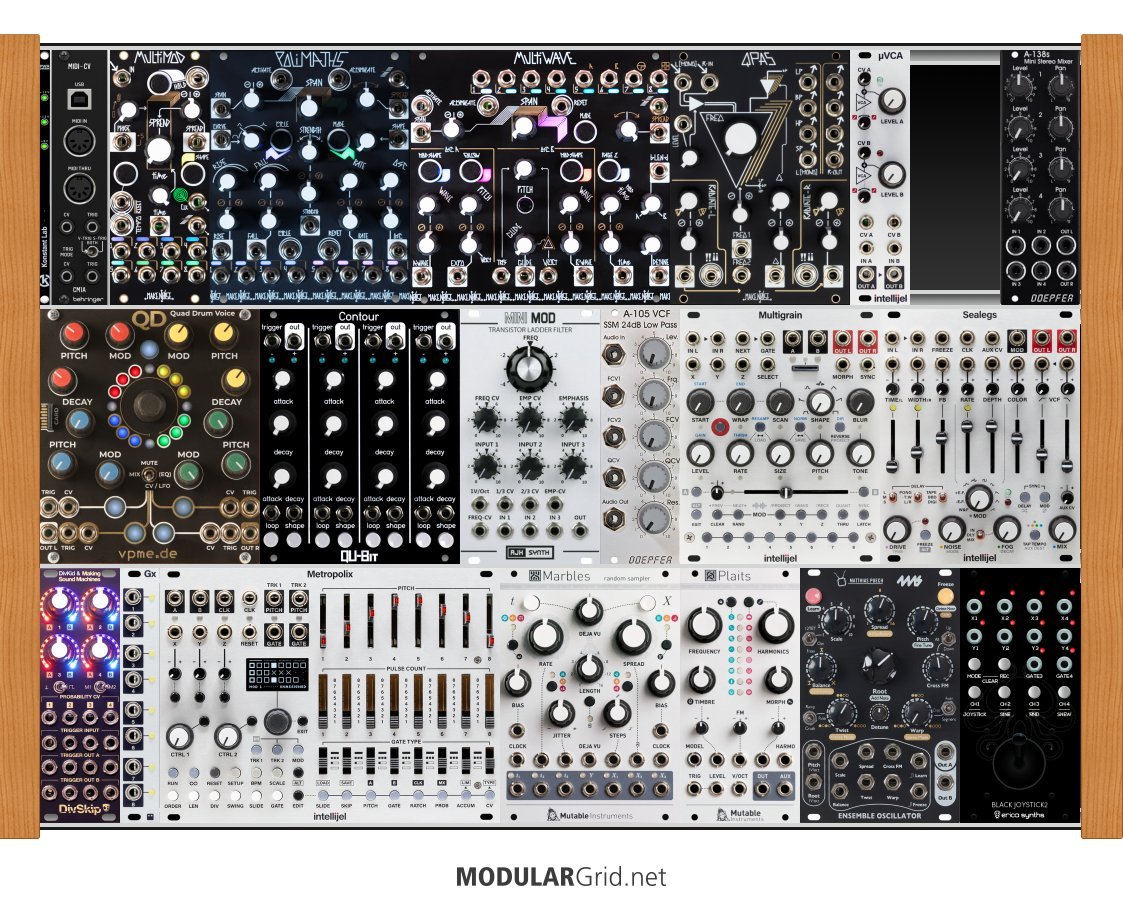Click the CTRL 1 knob on Metropolix
The height and width of the screenshot is (898, 1123).
[x=179, y=735]
